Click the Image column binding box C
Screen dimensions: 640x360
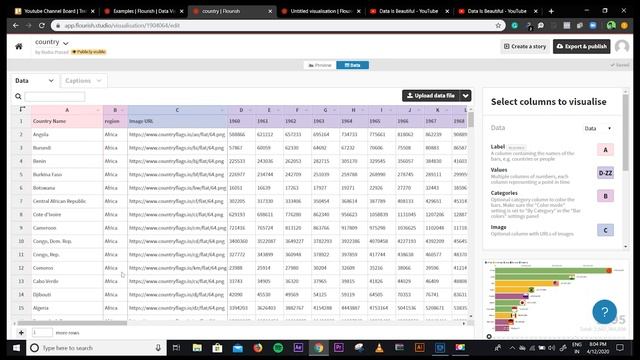(x=605, y=230)
